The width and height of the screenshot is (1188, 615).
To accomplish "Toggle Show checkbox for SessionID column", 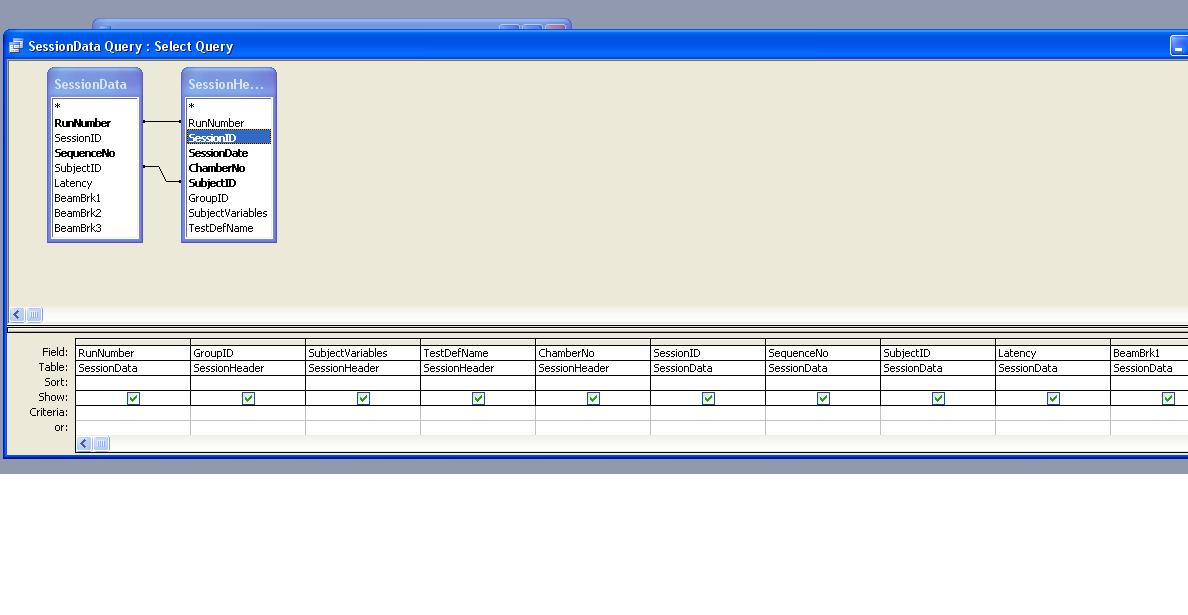I will pyautogui.click(x=708, y=398).
